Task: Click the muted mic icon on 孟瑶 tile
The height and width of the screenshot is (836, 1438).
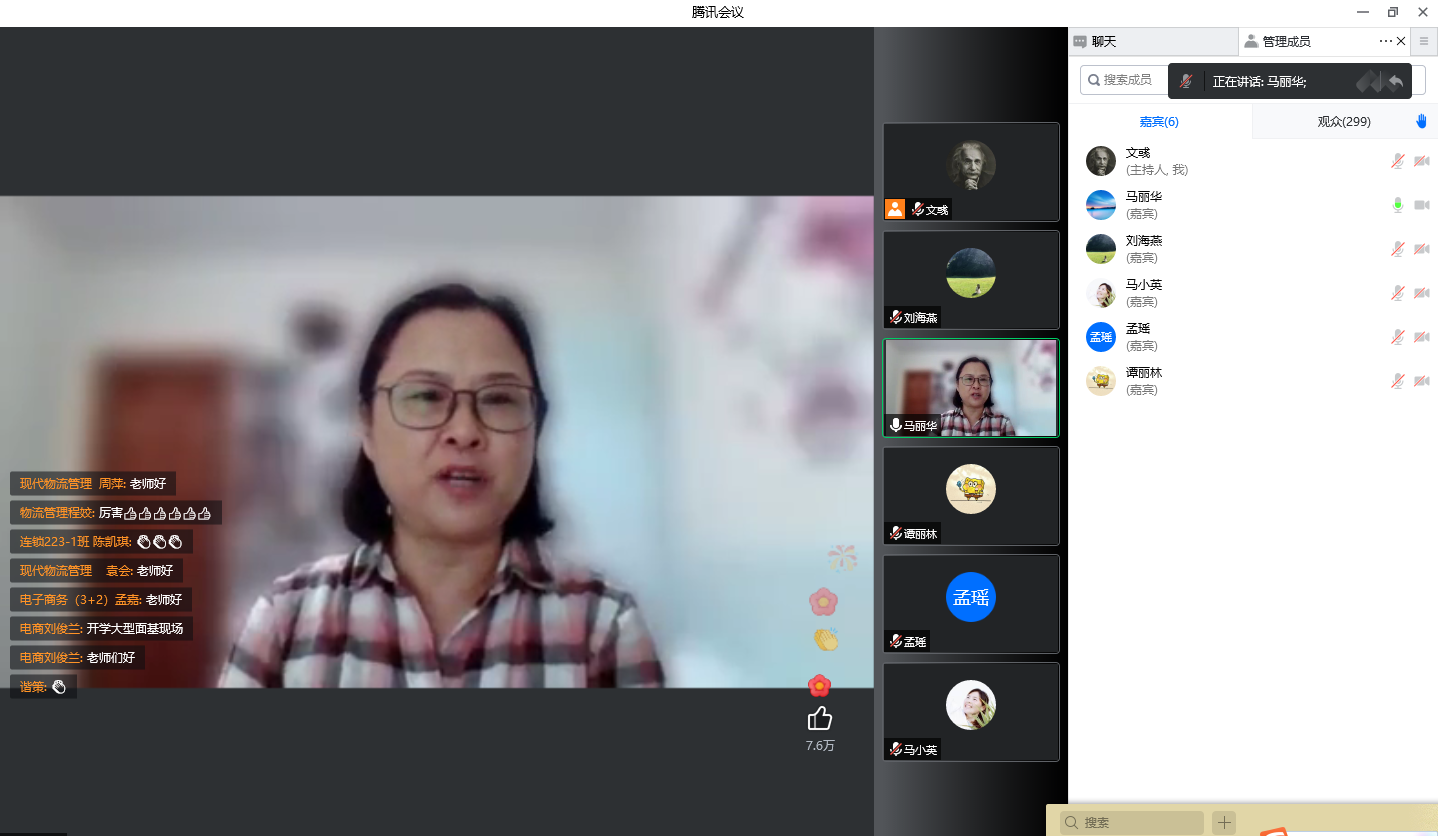Action: (x=896, y=641)
